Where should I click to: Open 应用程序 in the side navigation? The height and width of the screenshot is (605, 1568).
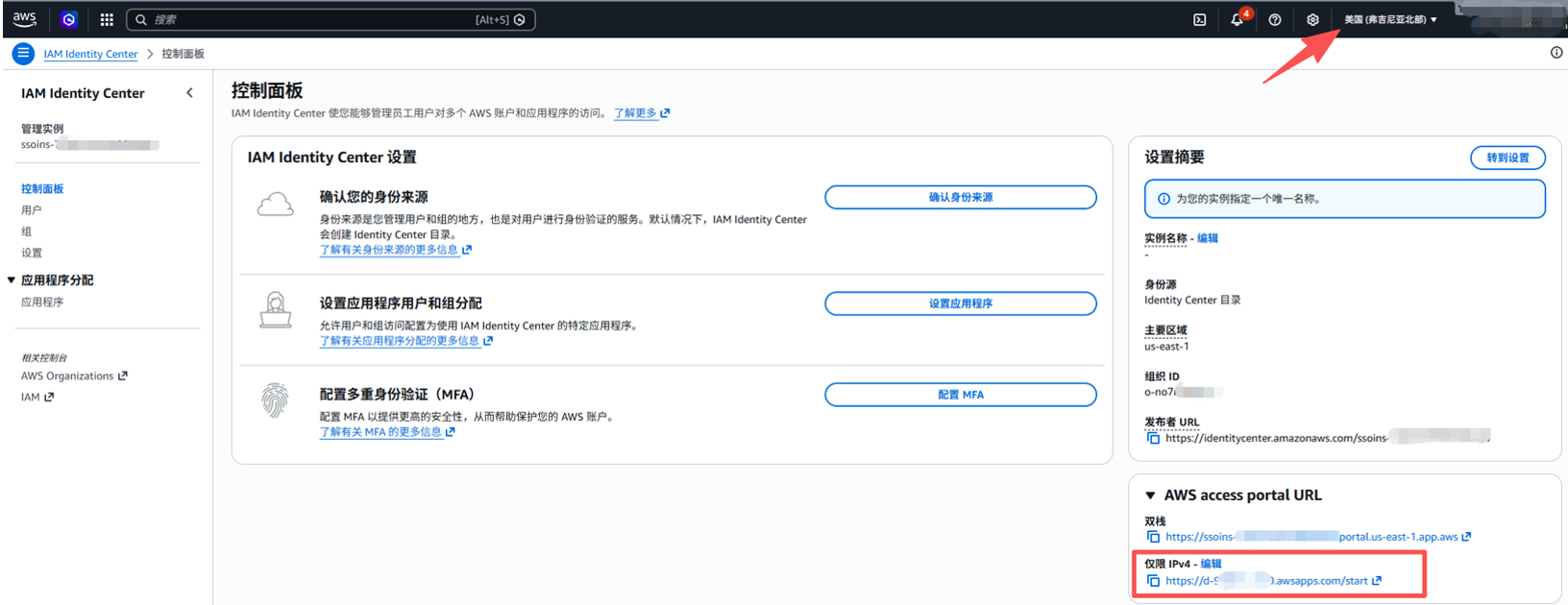tap(42, 302)
